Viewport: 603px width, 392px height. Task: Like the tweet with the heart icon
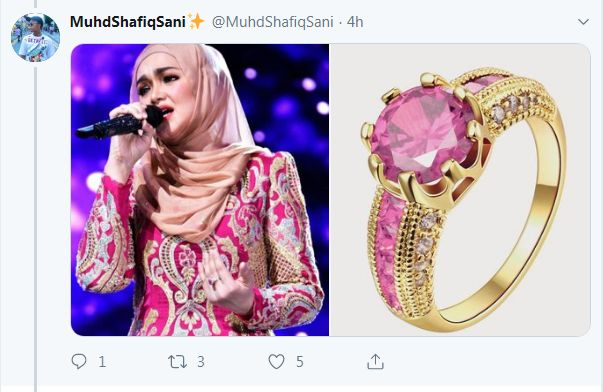(276, 362)
